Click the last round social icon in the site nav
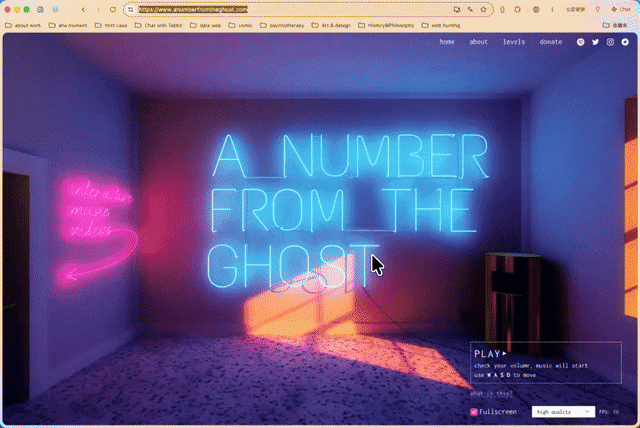The height and width of the screenshot is (428, 640). (625, 42)
